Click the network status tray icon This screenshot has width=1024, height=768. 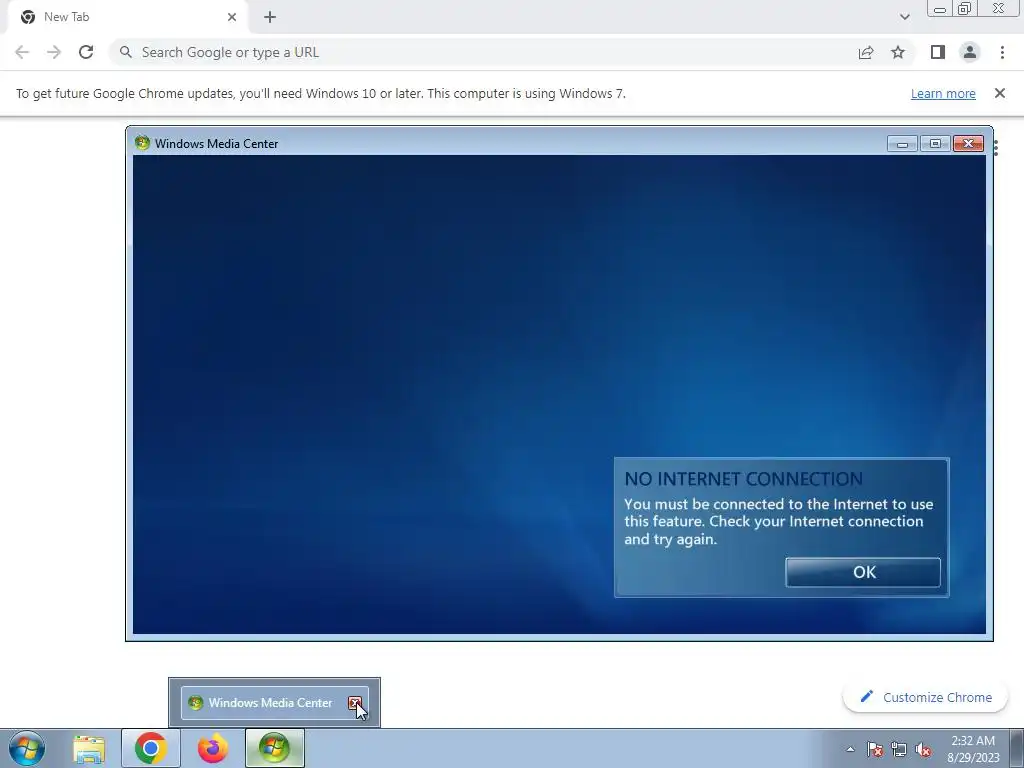(899, 749)
